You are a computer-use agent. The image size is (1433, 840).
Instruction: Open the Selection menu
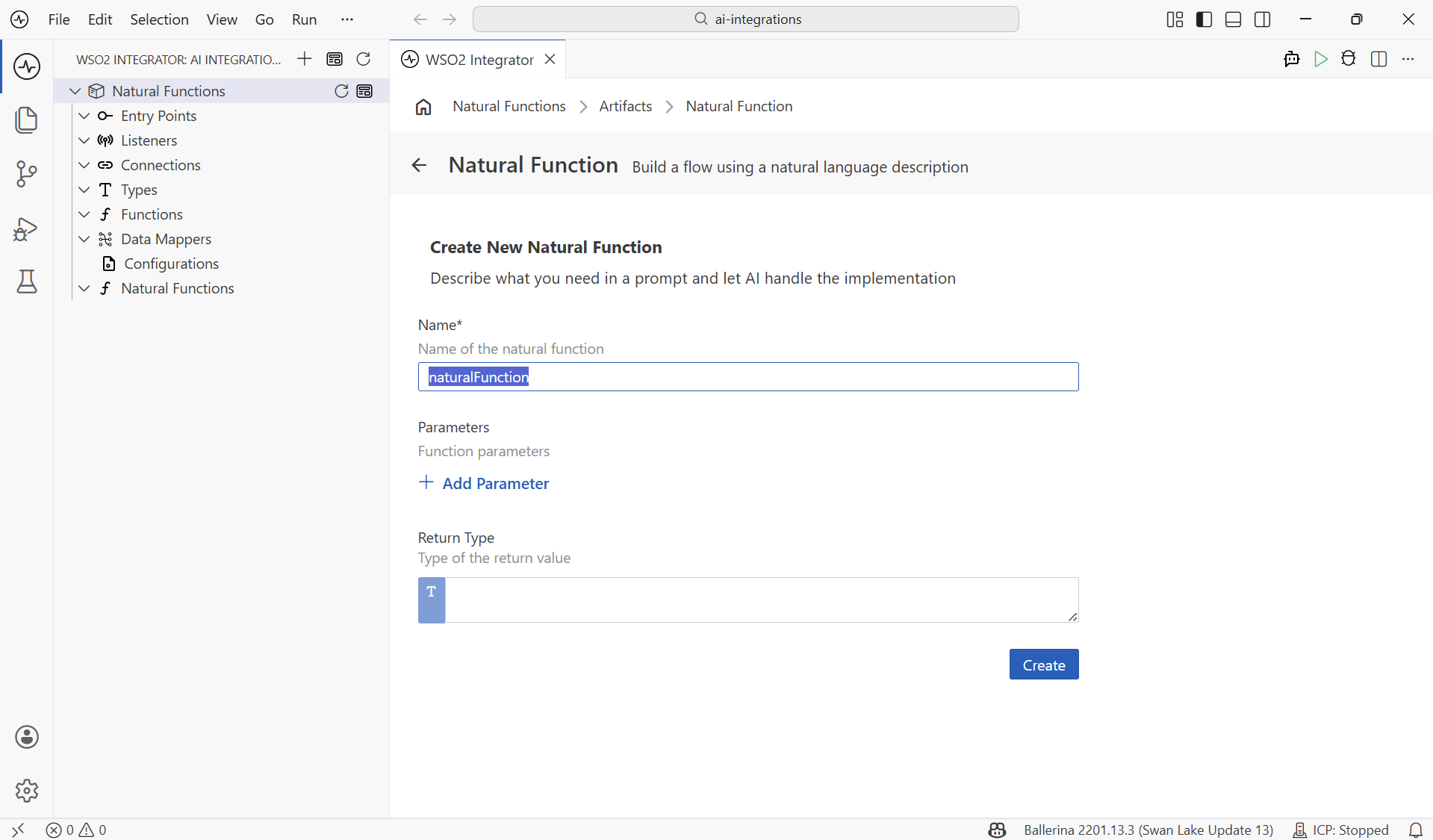tap(159, 19)
